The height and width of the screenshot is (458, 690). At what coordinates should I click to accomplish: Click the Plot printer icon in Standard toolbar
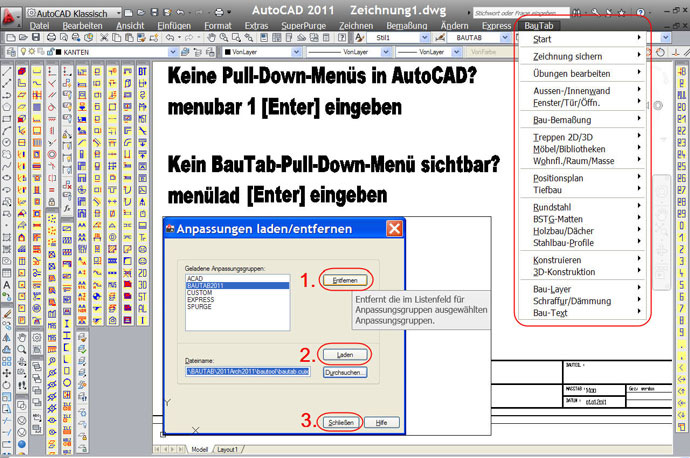(x=51, y=38)
